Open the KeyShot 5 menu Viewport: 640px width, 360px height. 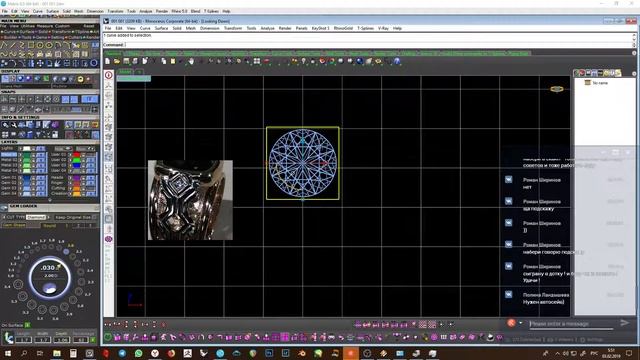click(320, 28)
